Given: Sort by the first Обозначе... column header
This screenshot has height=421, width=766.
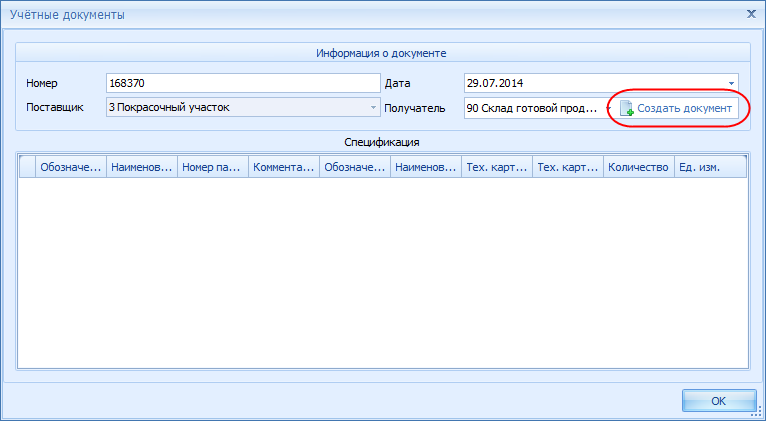Looking at the screenshot, I should coord(70,168).
